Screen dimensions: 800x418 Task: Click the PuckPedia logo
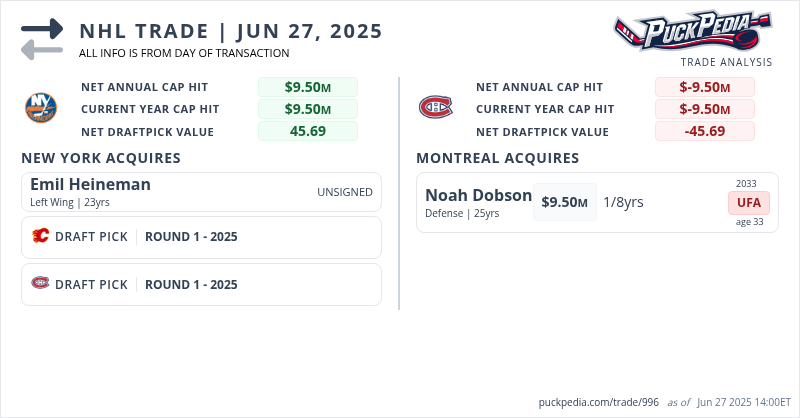click(692, 32)
